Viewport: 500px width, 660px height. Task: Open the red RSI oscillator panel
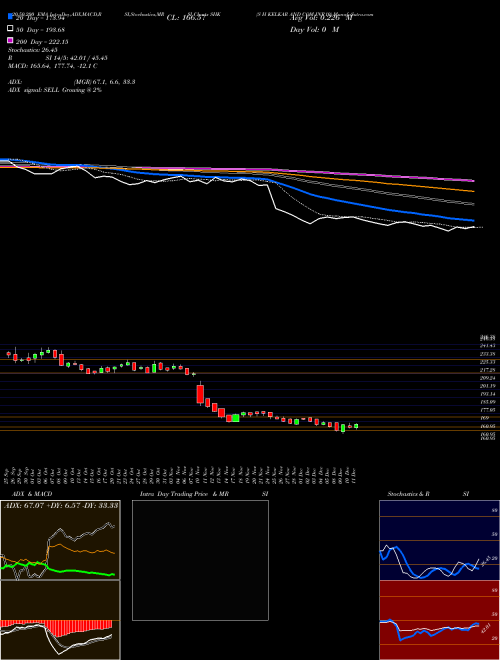pyautogui.click(x=439, y=620)
